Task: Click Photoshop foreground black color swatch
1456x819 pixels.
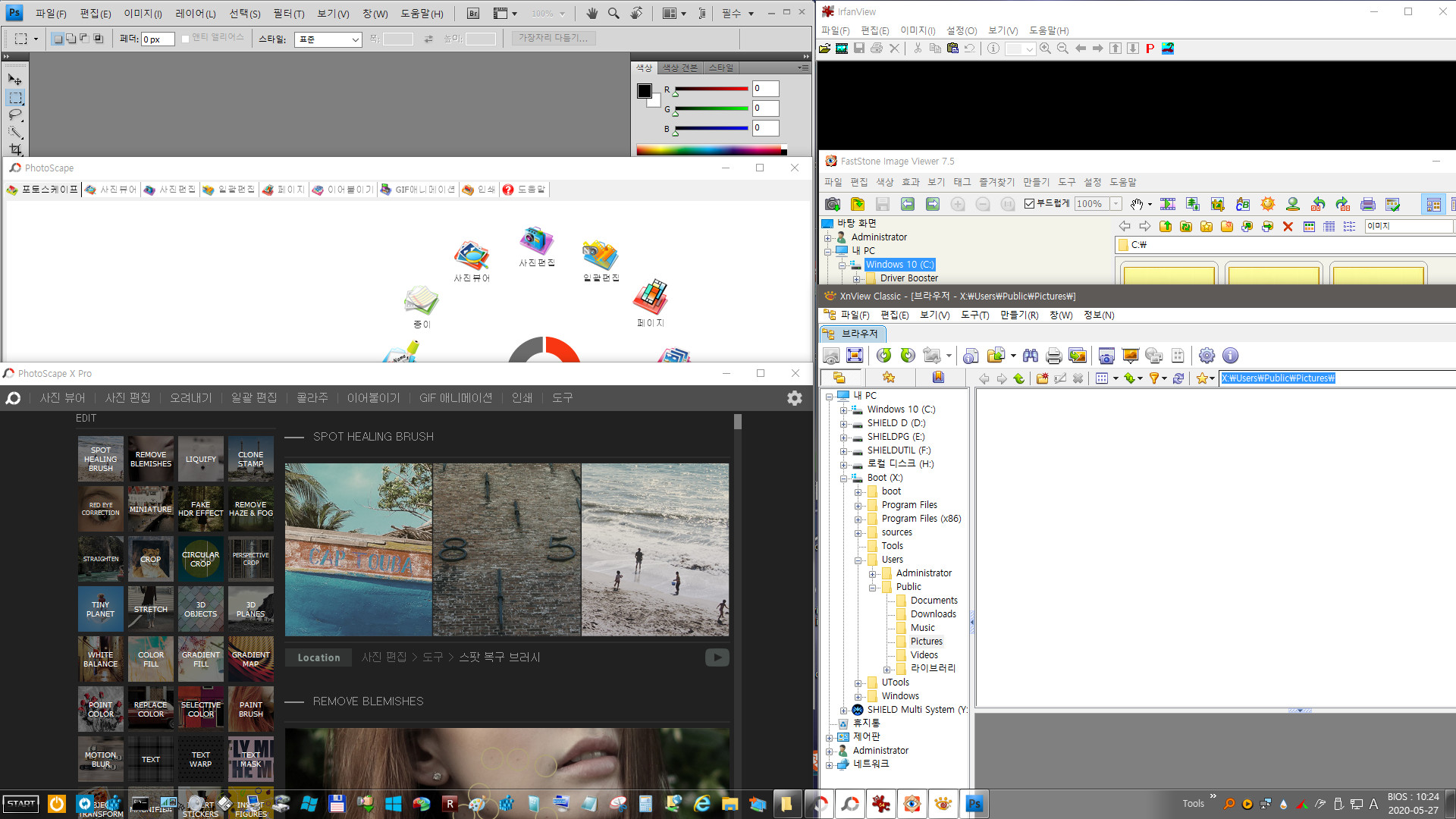Action: (644, 91)
